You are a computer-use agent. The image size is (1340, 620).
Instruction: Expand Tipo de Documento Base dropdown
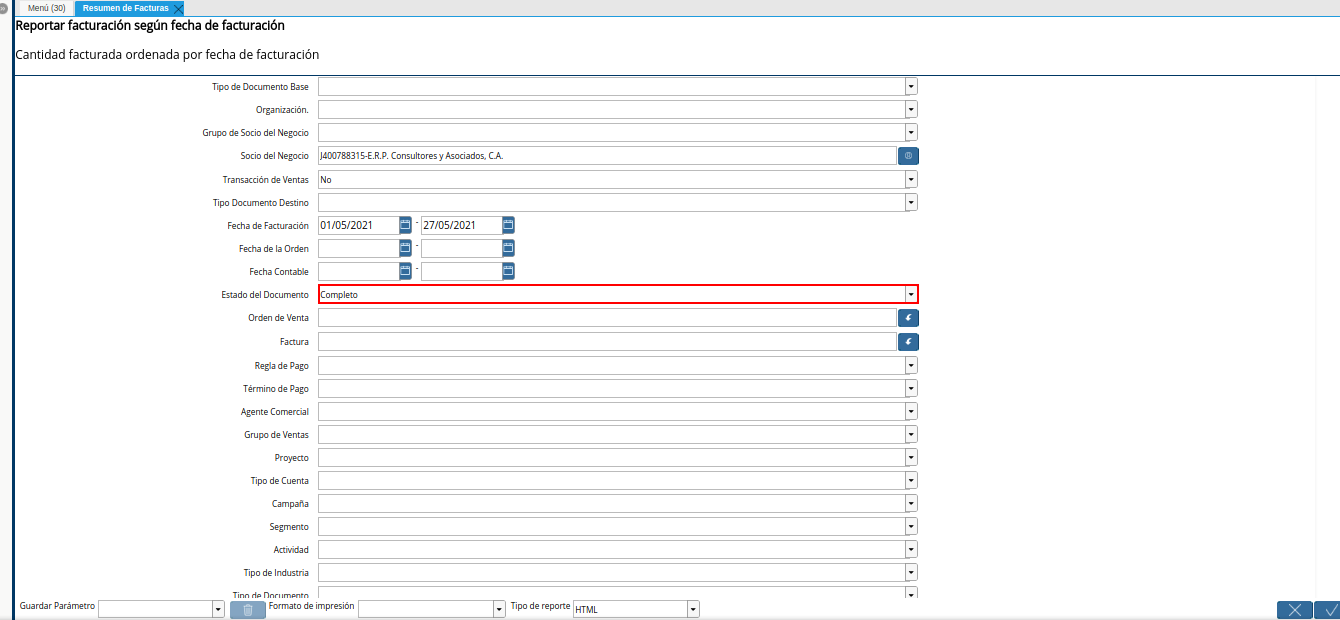pyautogui.click(x=911, y=87)
